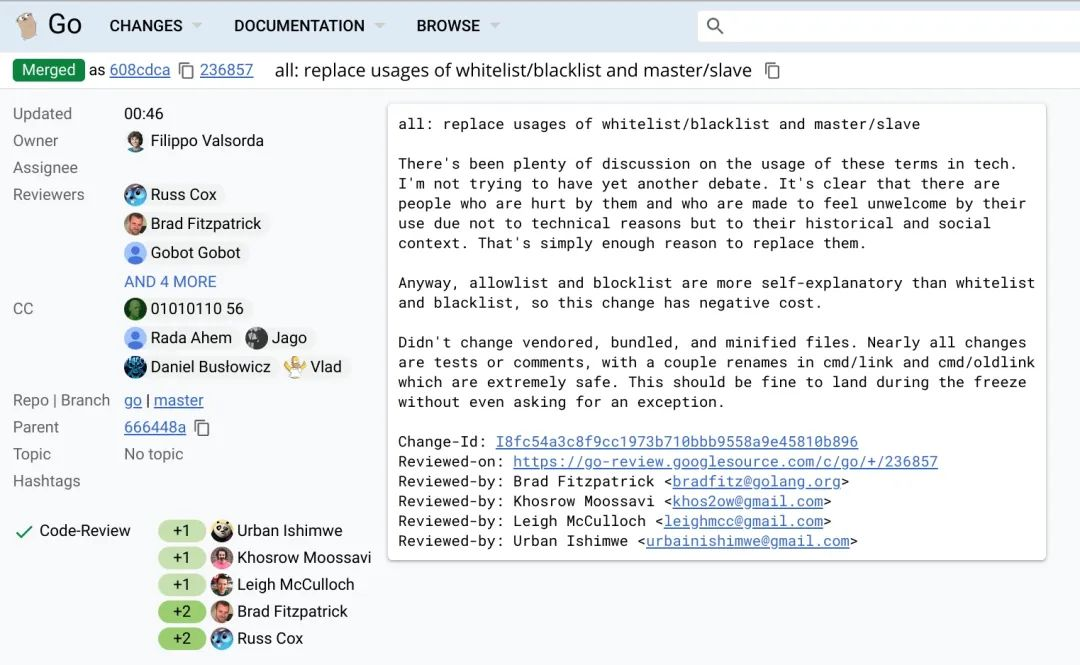Image resolution: width=1080 pixels, height=665 pixels.
Task: Expand reviewers with AND 4 MORE
Action: click(170, 282)
